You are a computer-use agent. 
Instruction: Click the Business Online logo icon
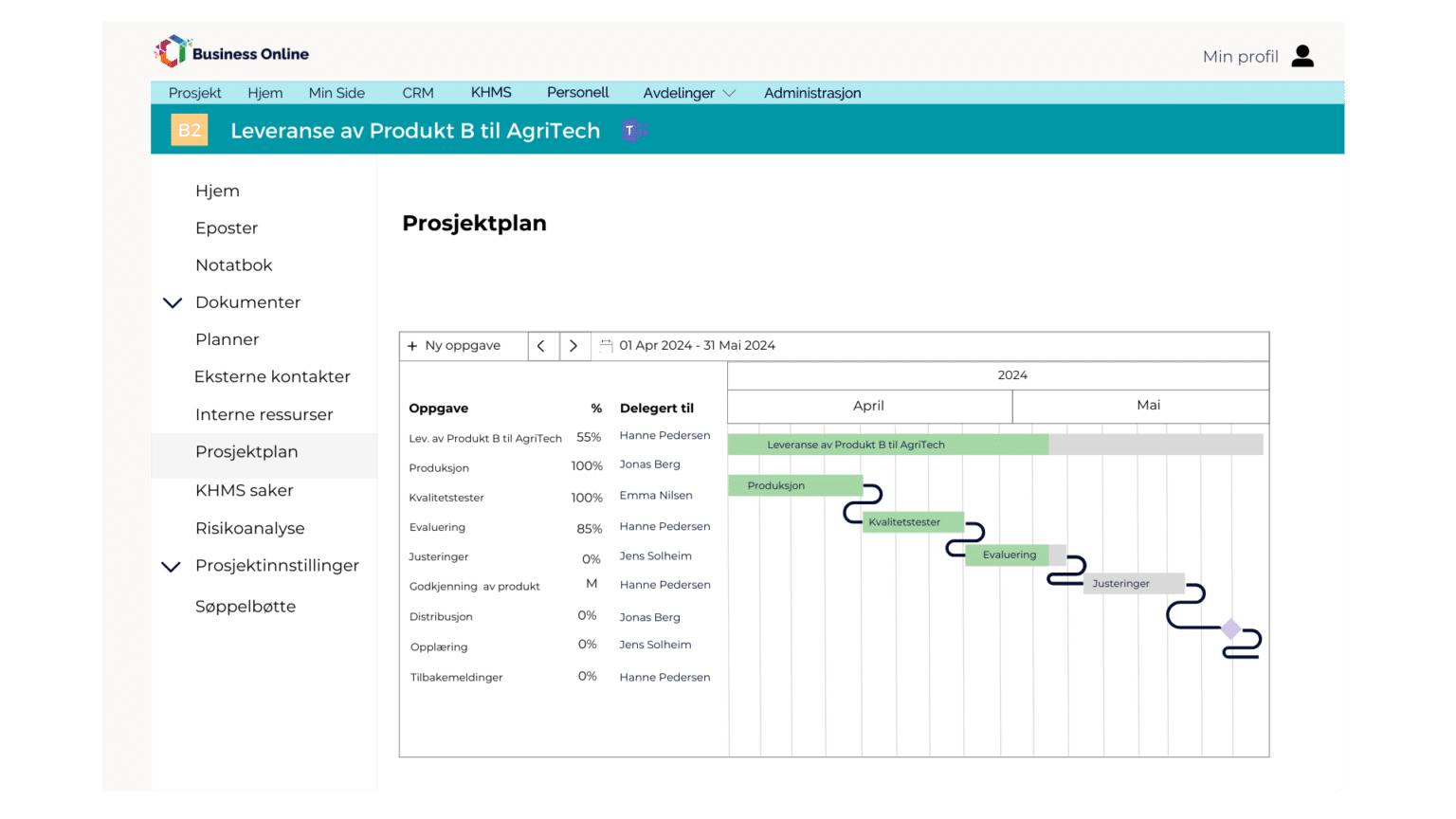click(x=172, y=52)
